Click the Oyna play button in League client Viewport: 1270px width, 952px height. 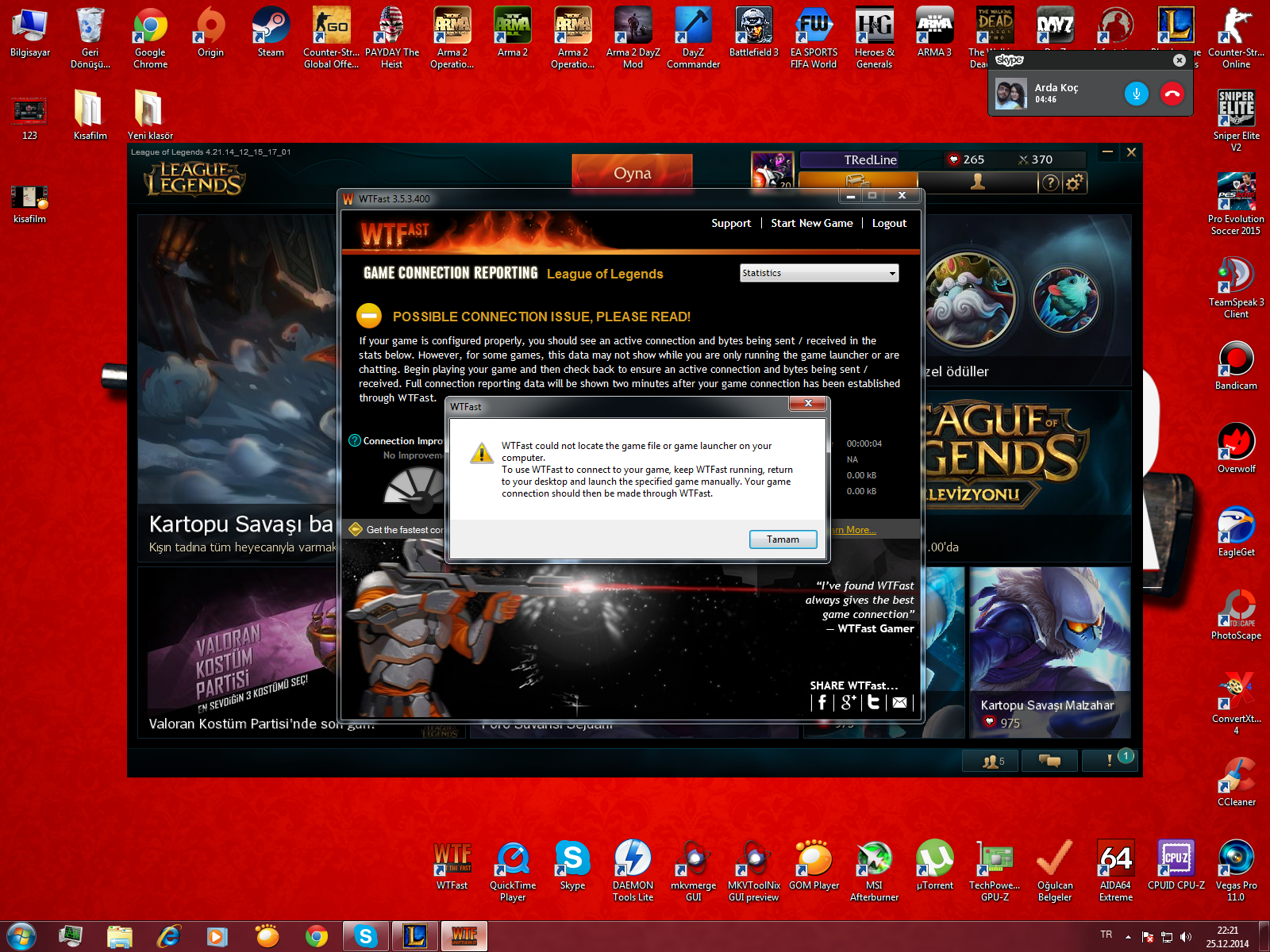(632, 173)
